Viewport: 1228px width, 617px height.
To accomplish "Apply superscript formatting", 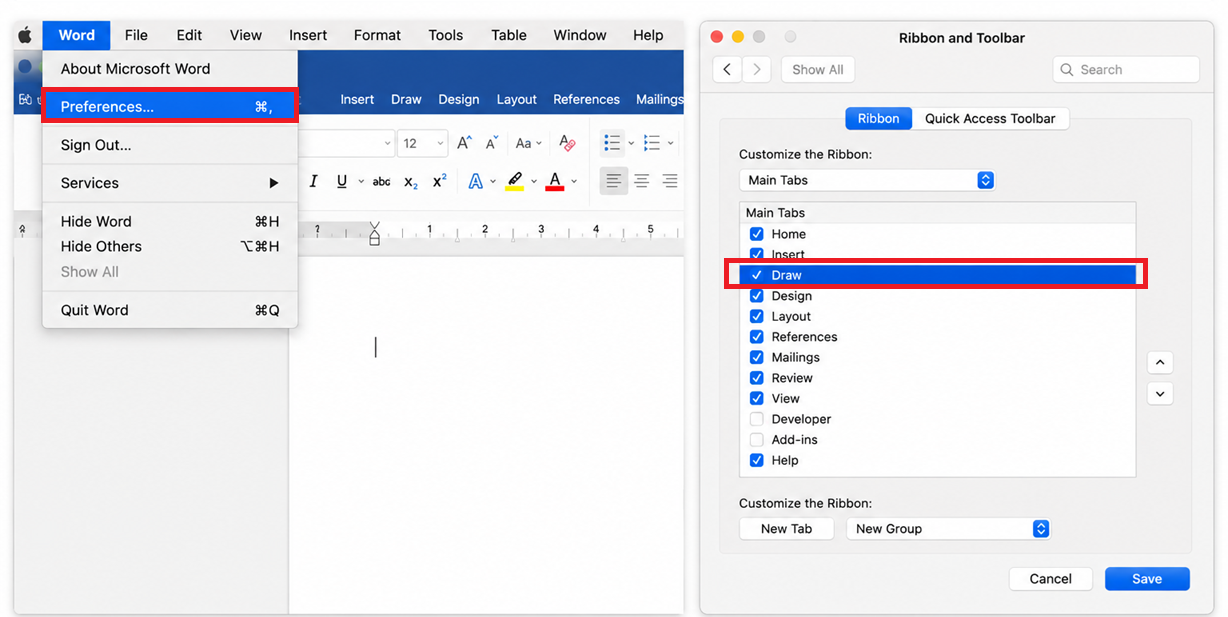I will 439,181.
